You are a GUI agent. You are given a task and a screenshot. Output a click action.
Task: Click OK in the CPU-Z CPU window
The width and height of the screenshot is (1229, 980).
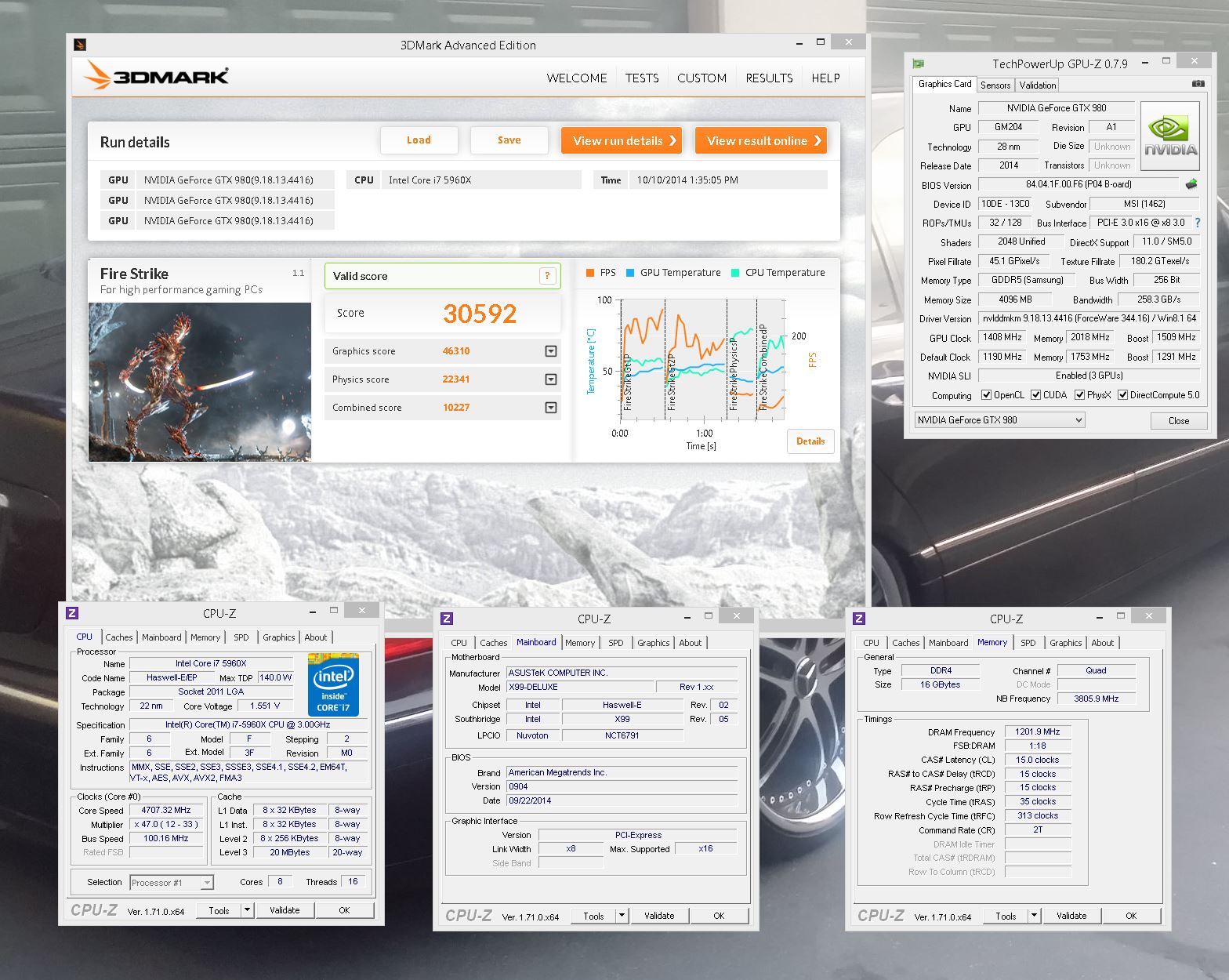344,910
